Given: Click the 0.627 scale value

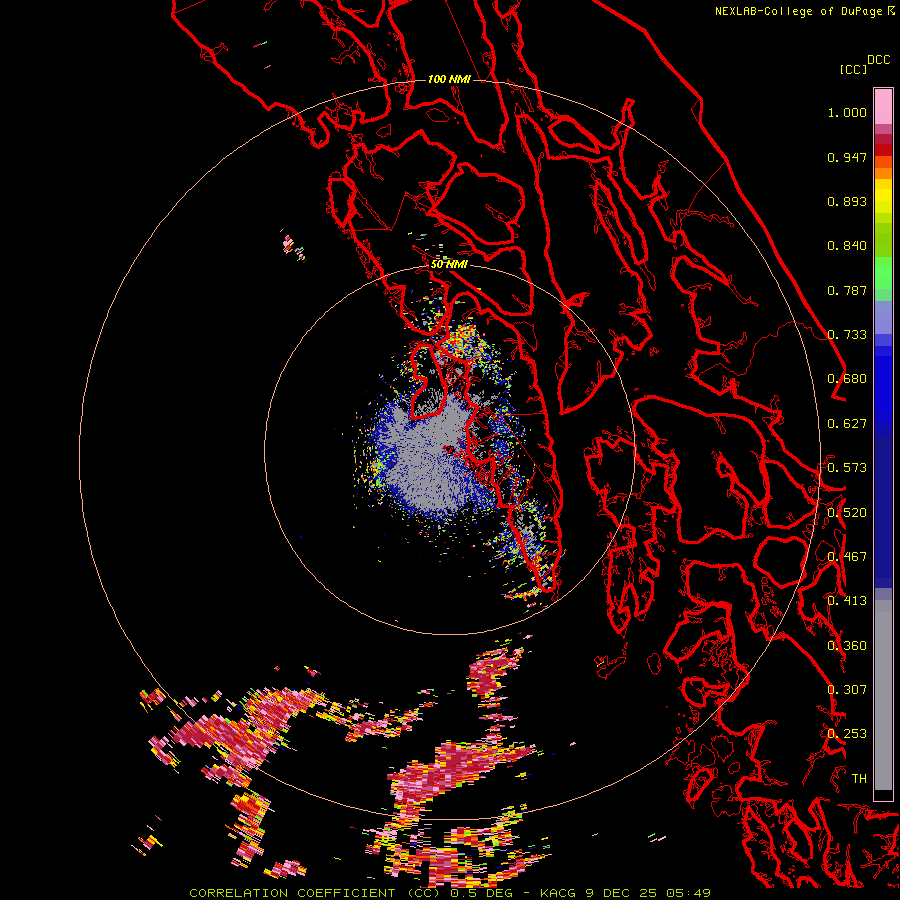Looking at the screenshot, I should point(847,424).
